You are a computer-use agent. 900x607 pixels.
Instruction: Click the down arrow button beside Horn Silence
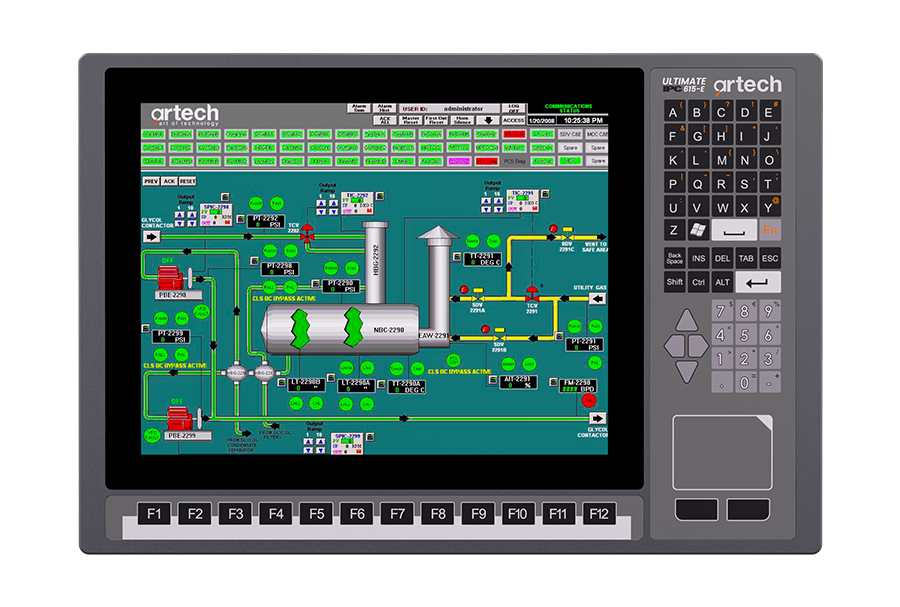pos(488,120)
